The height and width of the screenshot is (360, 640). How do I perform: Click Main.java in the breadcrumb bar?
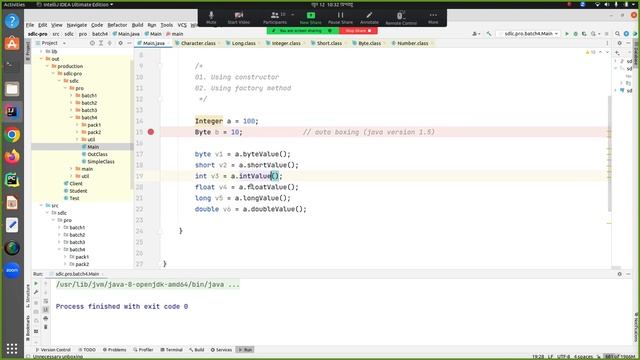coord(126,34)
